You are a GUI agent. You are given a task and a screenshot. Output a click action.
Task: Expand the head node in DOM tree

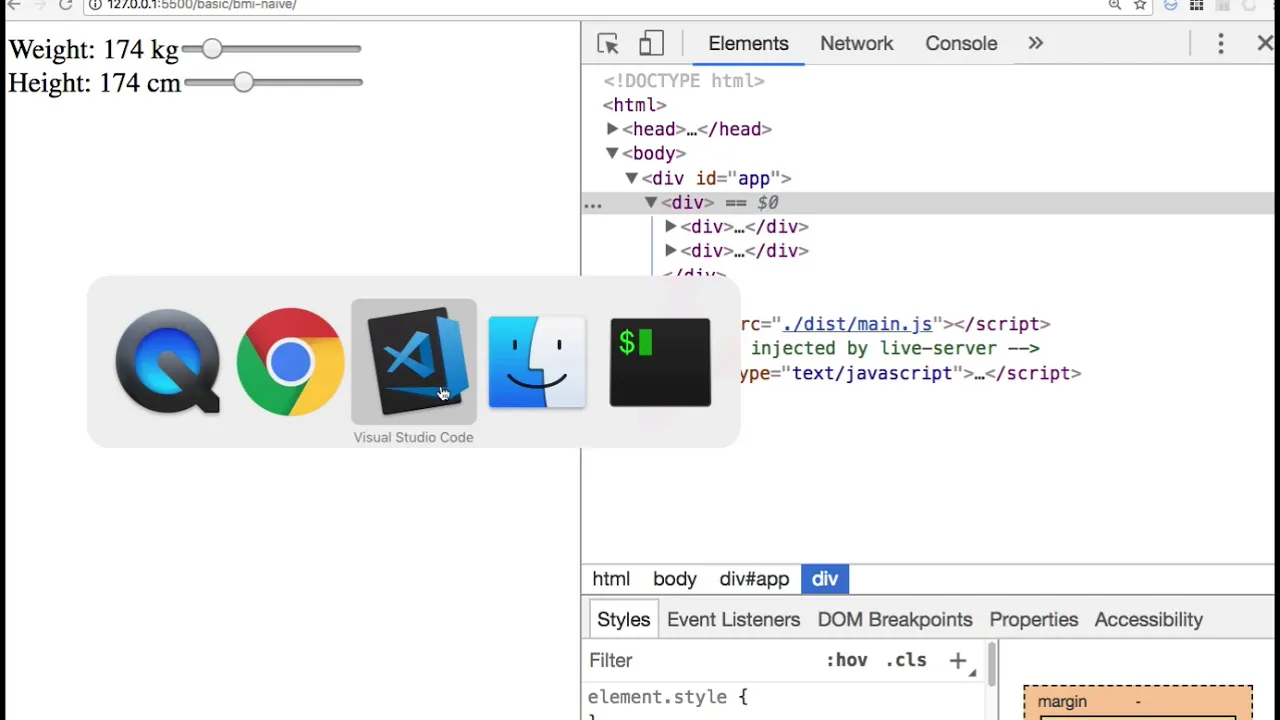point(612,129)
